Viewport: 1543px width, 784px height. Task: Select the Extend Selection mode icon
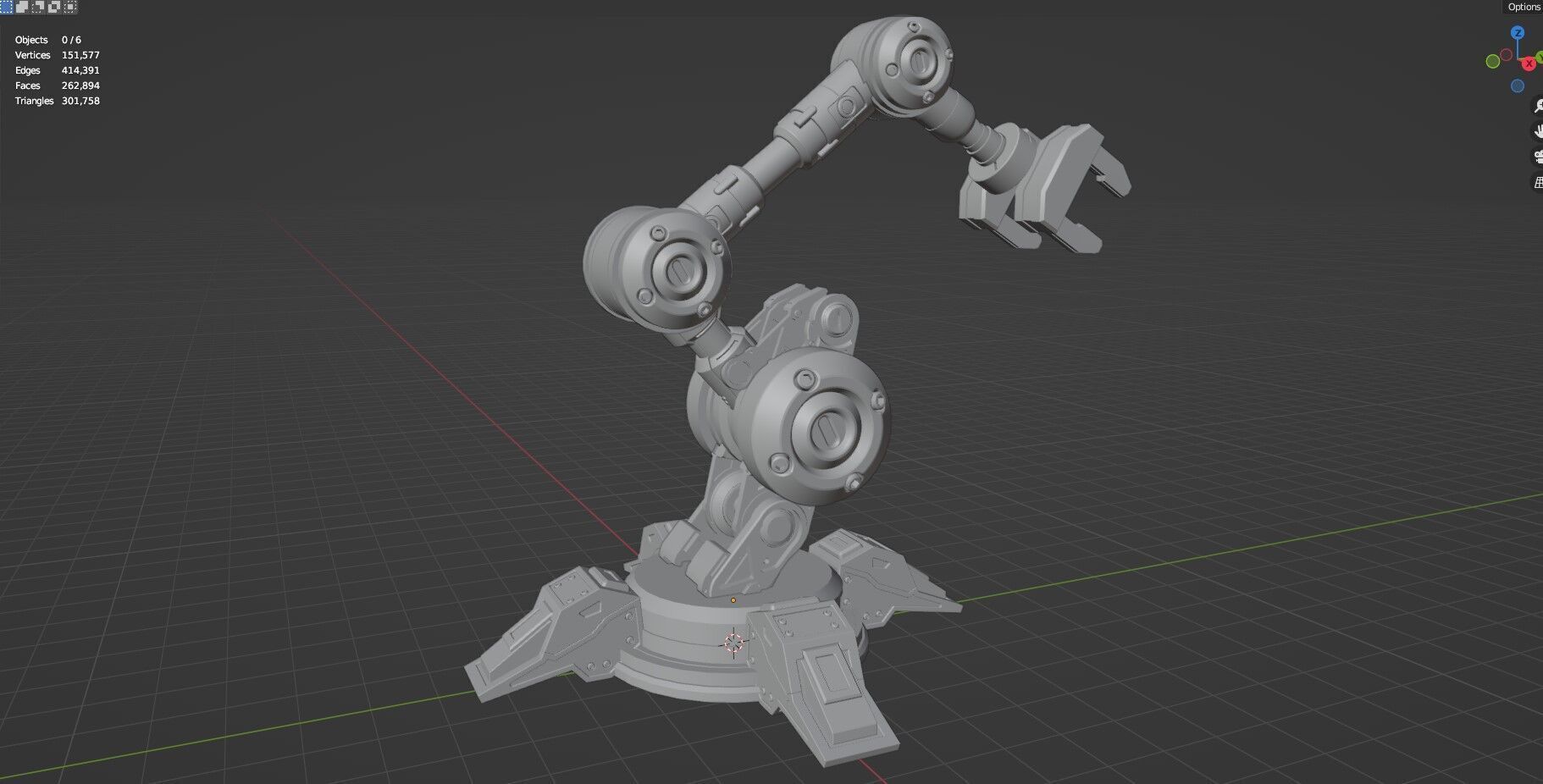point(22,6)
